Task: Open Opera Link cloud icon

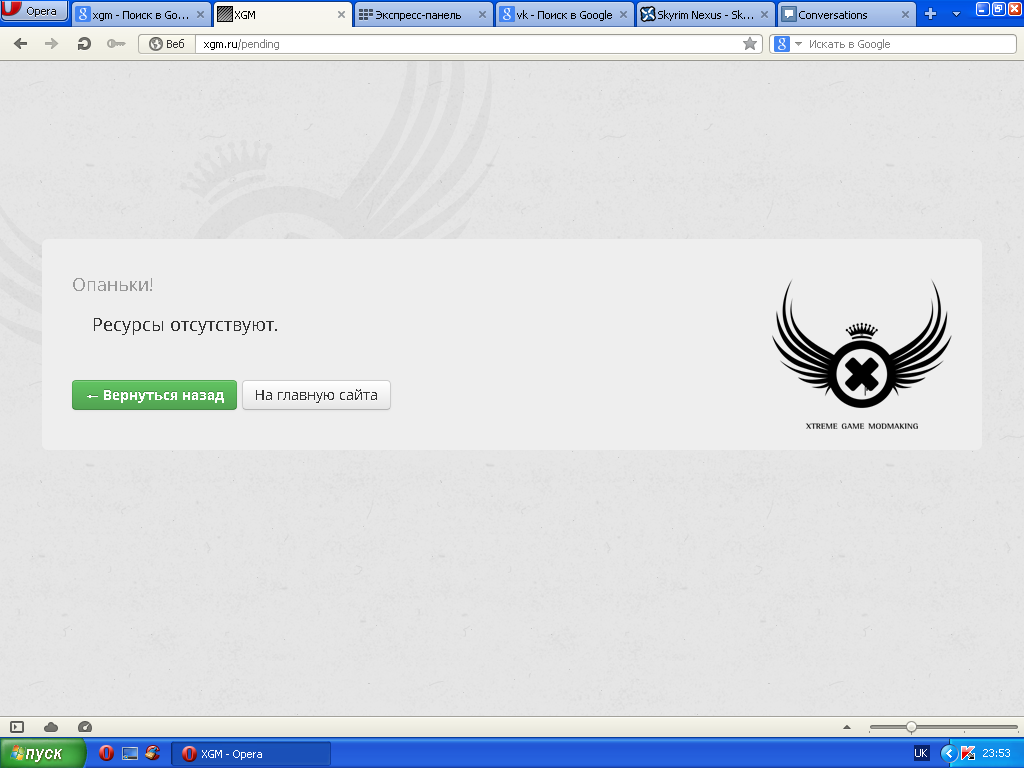Action: [51, 727]
